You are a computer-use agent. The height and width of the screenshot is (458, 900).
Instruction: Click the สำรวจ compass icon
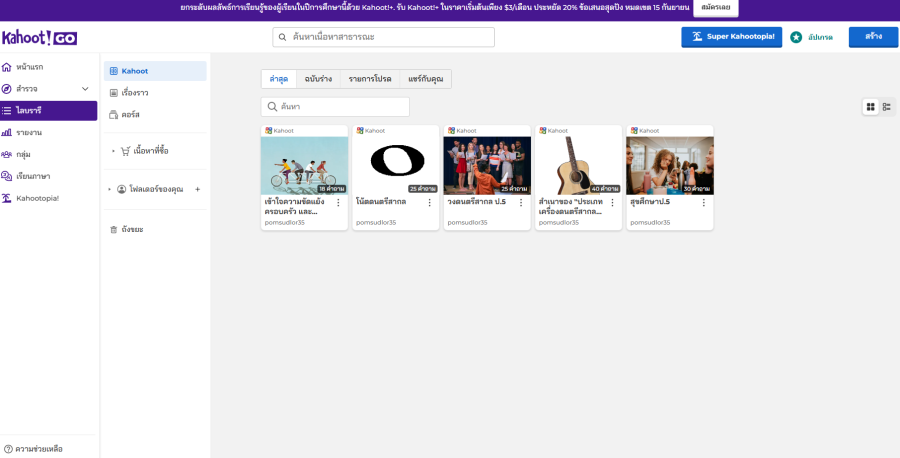(x=6, y=89)
